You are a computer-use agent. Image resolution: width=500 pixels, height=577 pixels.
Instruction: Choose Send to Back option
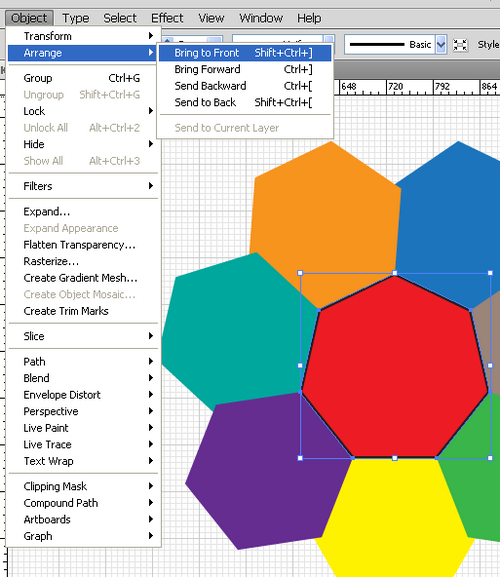click(x=245, y=102)
